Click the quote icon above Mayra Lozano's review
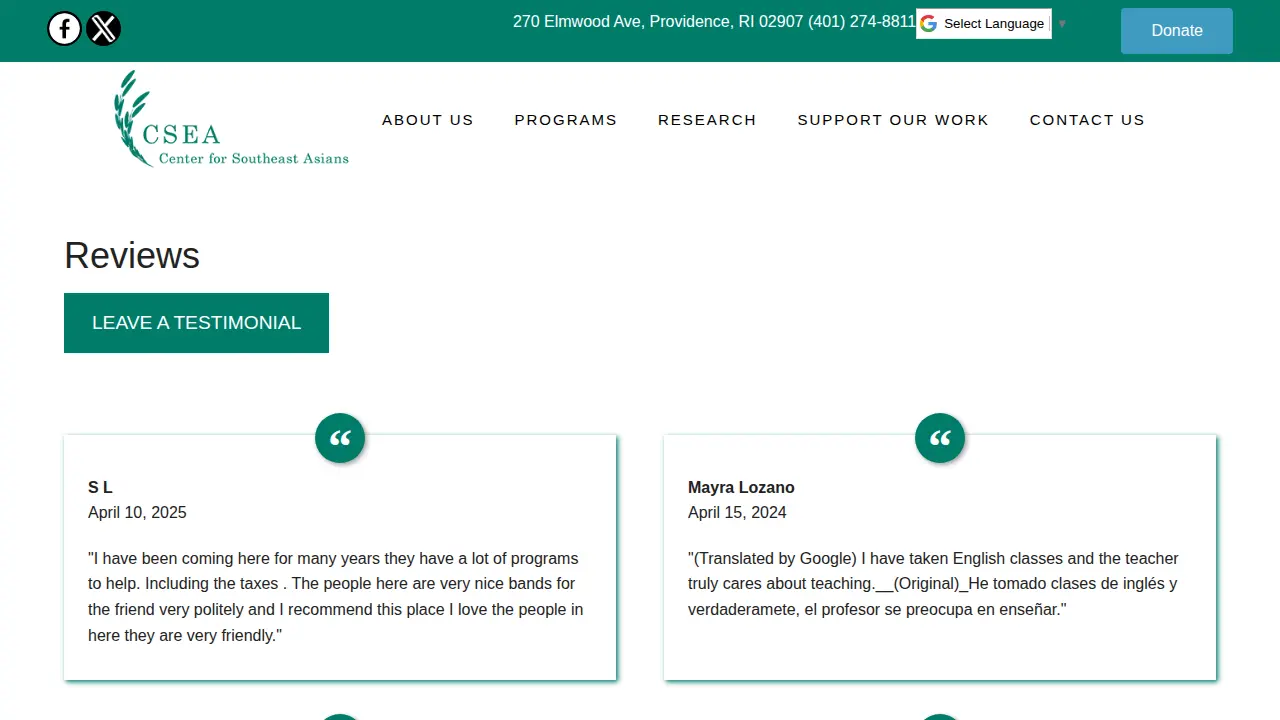The width and height of the screenshot is (1280, 720). pyautogui.click(x=940, y=438)
